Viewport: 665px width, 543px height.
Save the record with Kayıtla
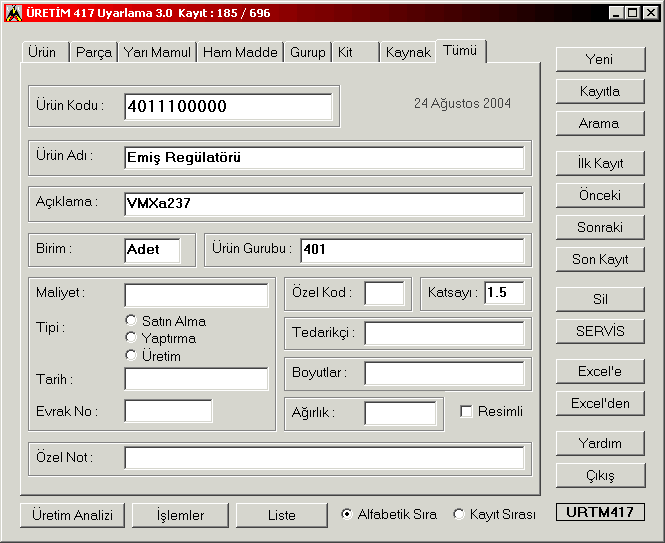click(600, 92)
